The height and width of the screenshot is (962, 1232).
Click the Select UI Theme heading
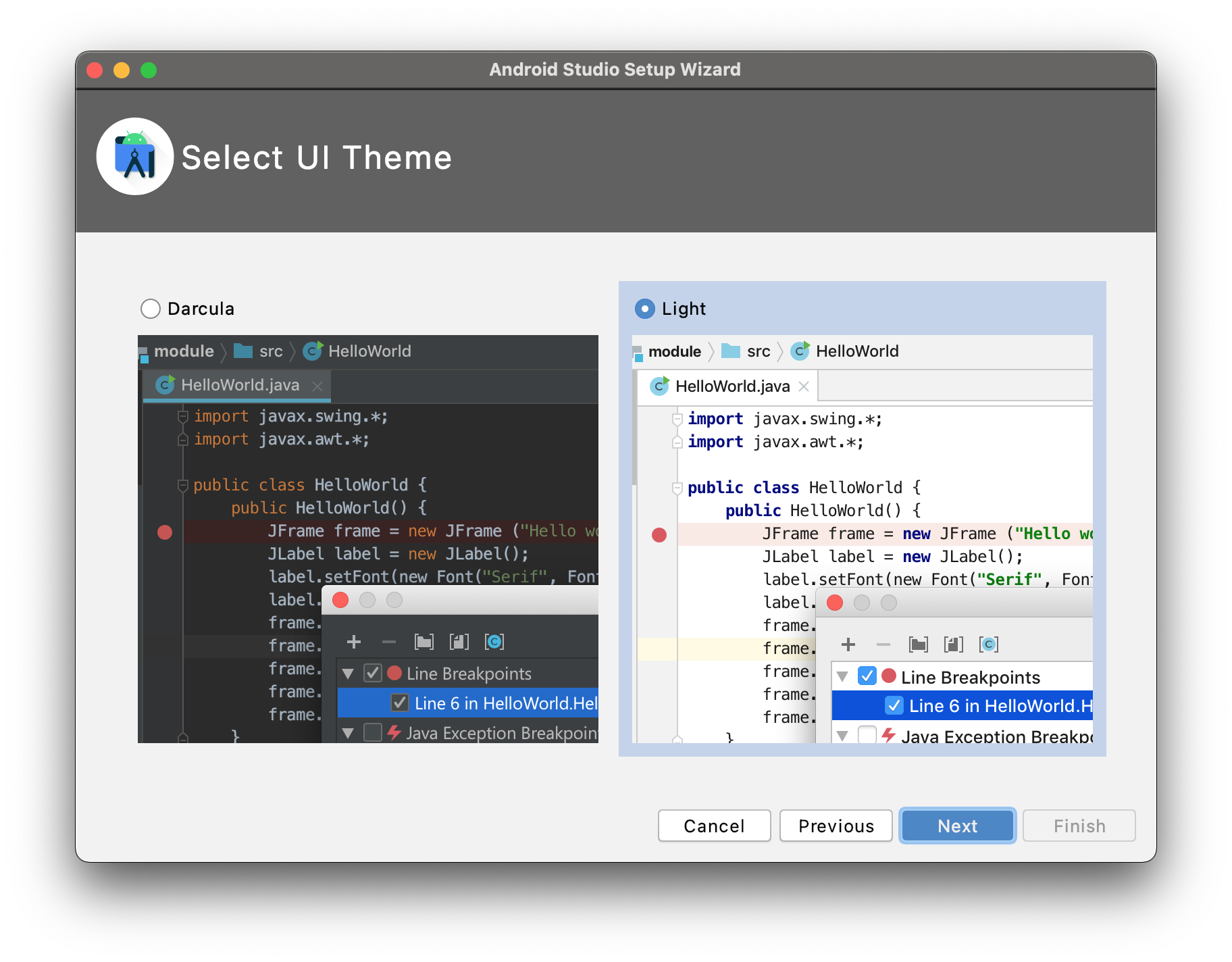click(317, 157)
